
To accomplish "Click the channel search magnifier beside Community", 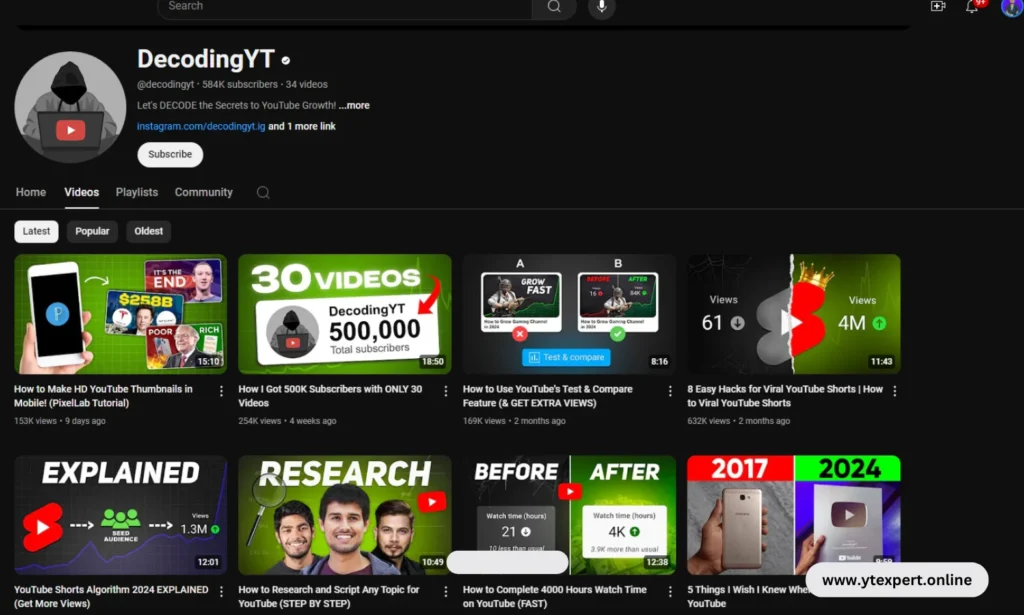I will click(262, 192).
